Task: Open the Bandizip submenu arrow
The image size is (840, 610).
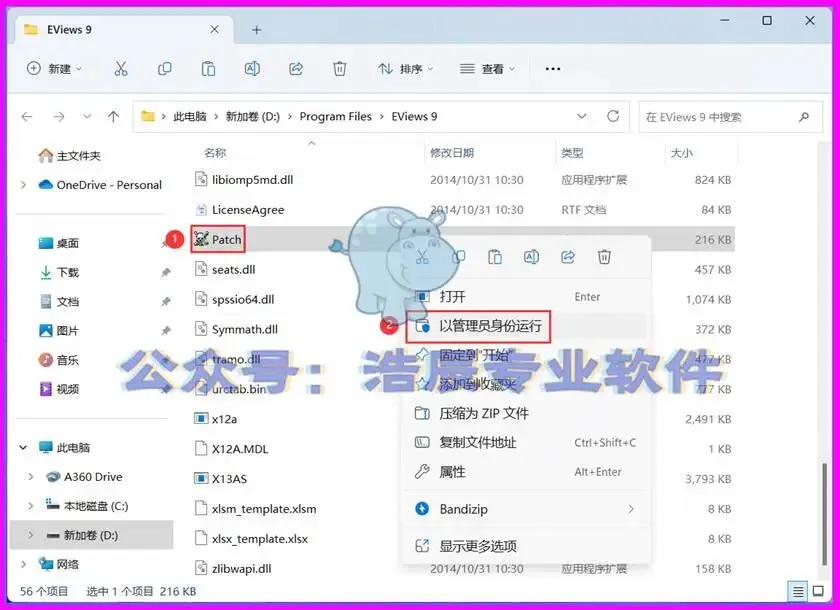Action: click(631, 509)
